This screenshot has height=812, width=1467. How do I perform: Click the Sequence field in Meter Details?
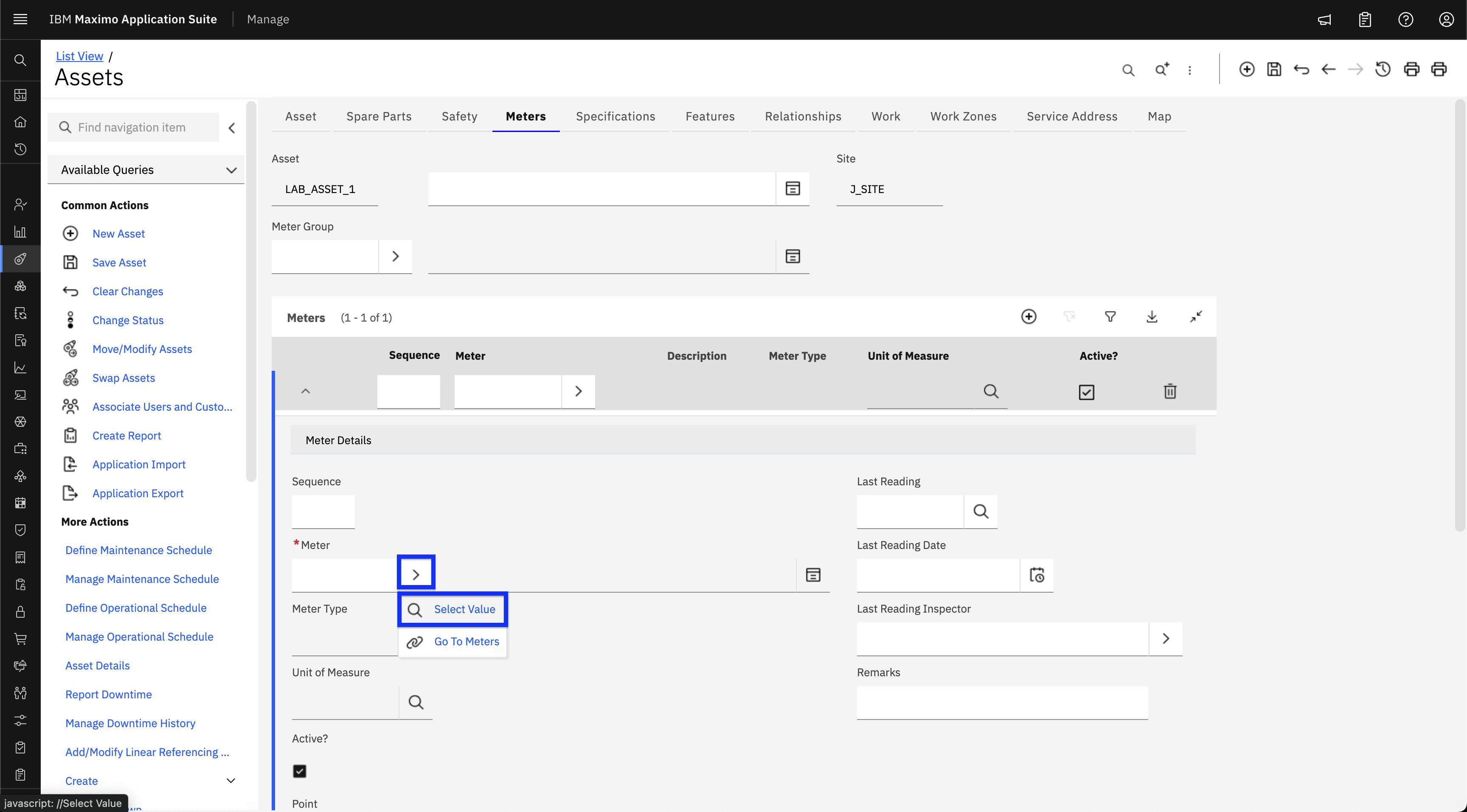(323, 512)
